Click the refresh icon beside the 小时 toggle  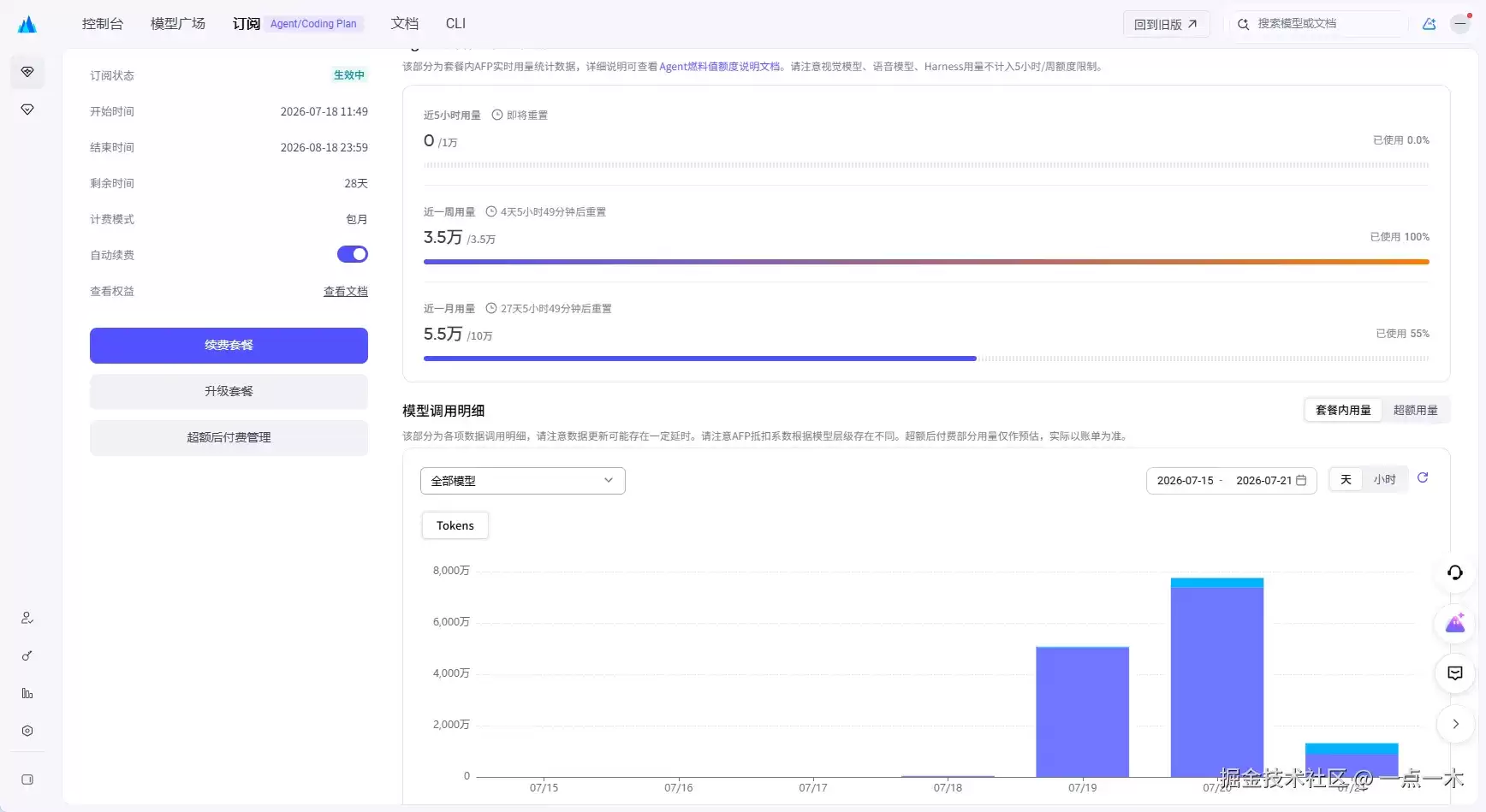(1423, 478)
